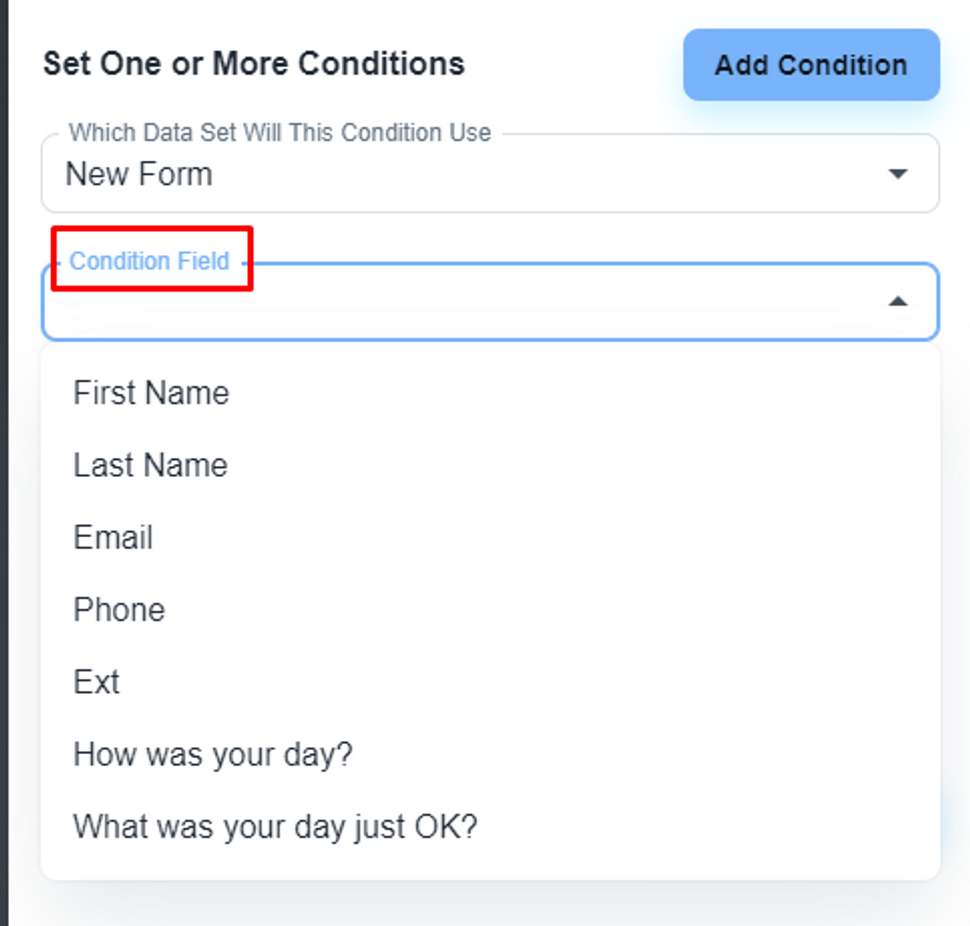
Task: Click "Which Data Set Will This Condition Use" label
Action: (280, 133)
